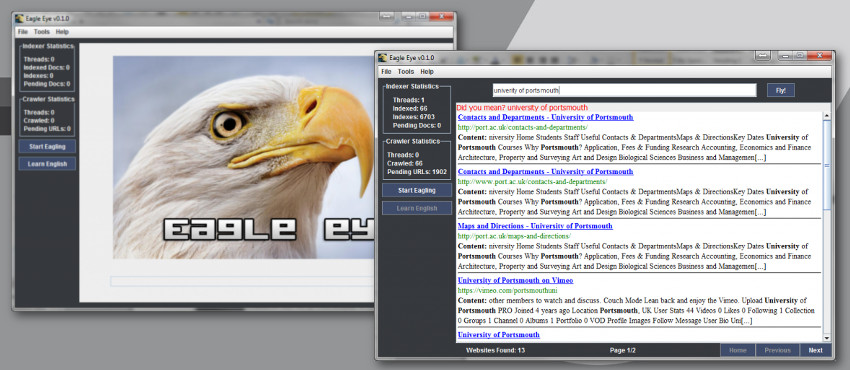Click URL http://port.ac.uk/maps-and-directions/
The height and width of the screenshot is (370, 850).
tap(514, 236)
